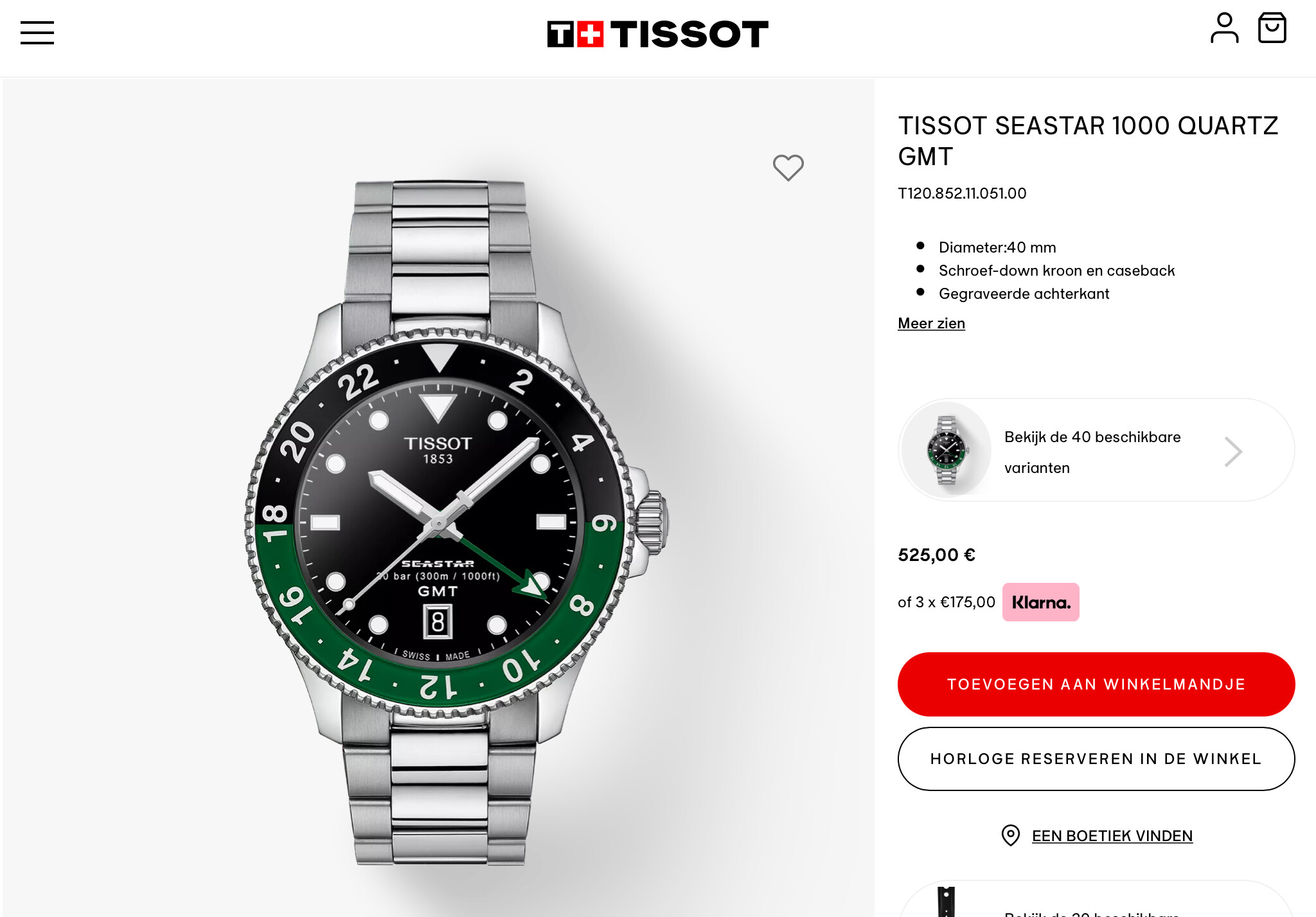Click the pink Klarna badge
The width and height of the screenshot is (1316, 917).
pyautogui.click(x=1040, y=602)
